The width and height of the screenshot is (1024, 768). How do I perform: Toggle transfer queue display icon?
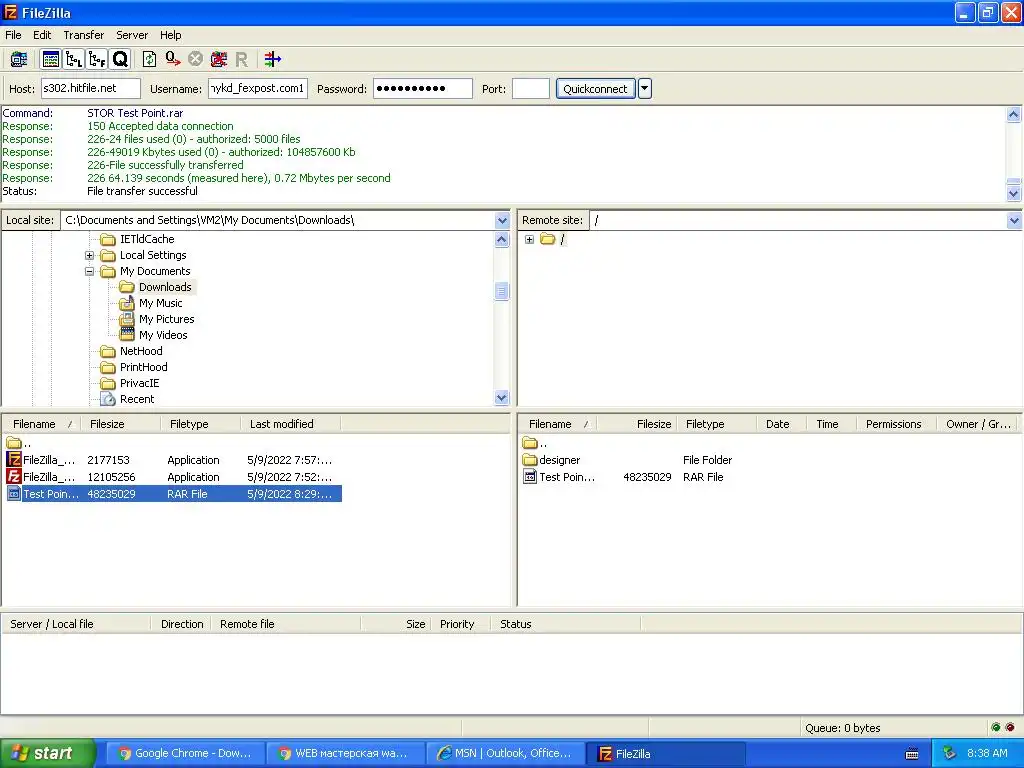point(121,59)
